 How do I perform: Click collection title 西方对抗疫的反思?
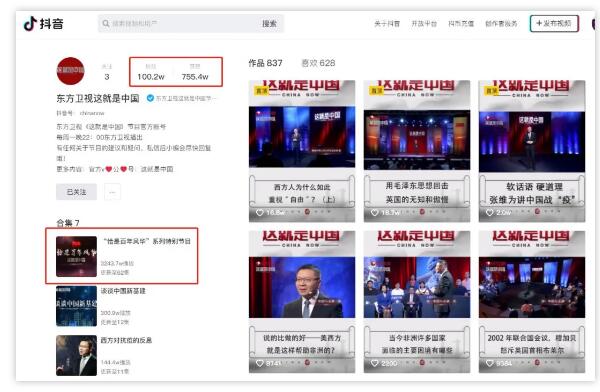pos(127,340)
